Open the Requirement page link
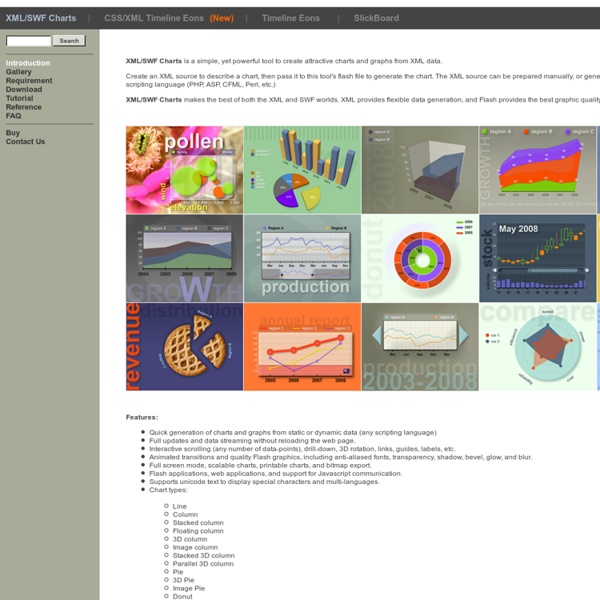The height and width of the screenshot is (600, 600). pyautogui.click(x=29, y=80)
